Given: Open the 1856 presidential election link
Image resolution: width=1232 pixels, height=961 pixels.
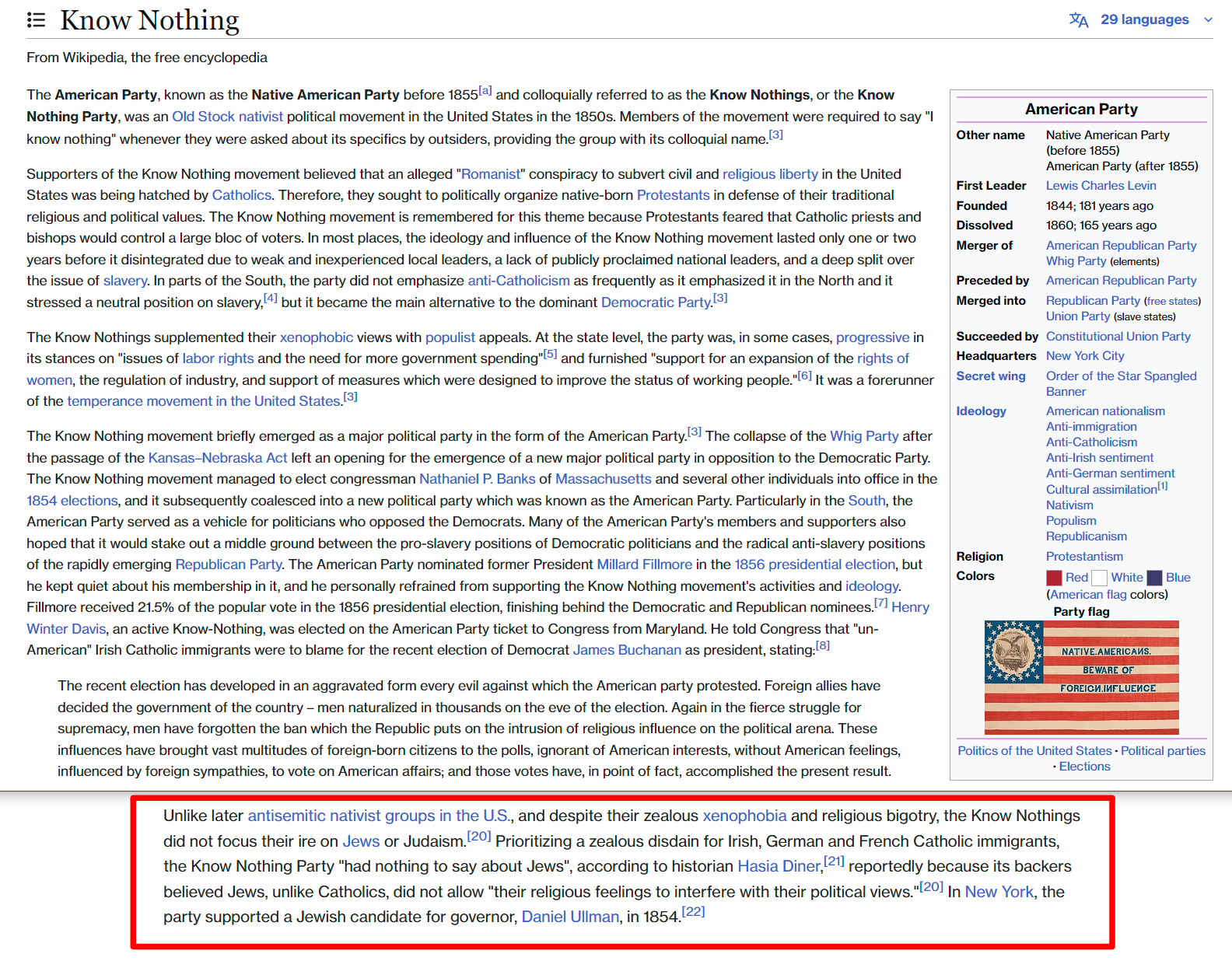Looking at the screenshot, I should point(815,564).
